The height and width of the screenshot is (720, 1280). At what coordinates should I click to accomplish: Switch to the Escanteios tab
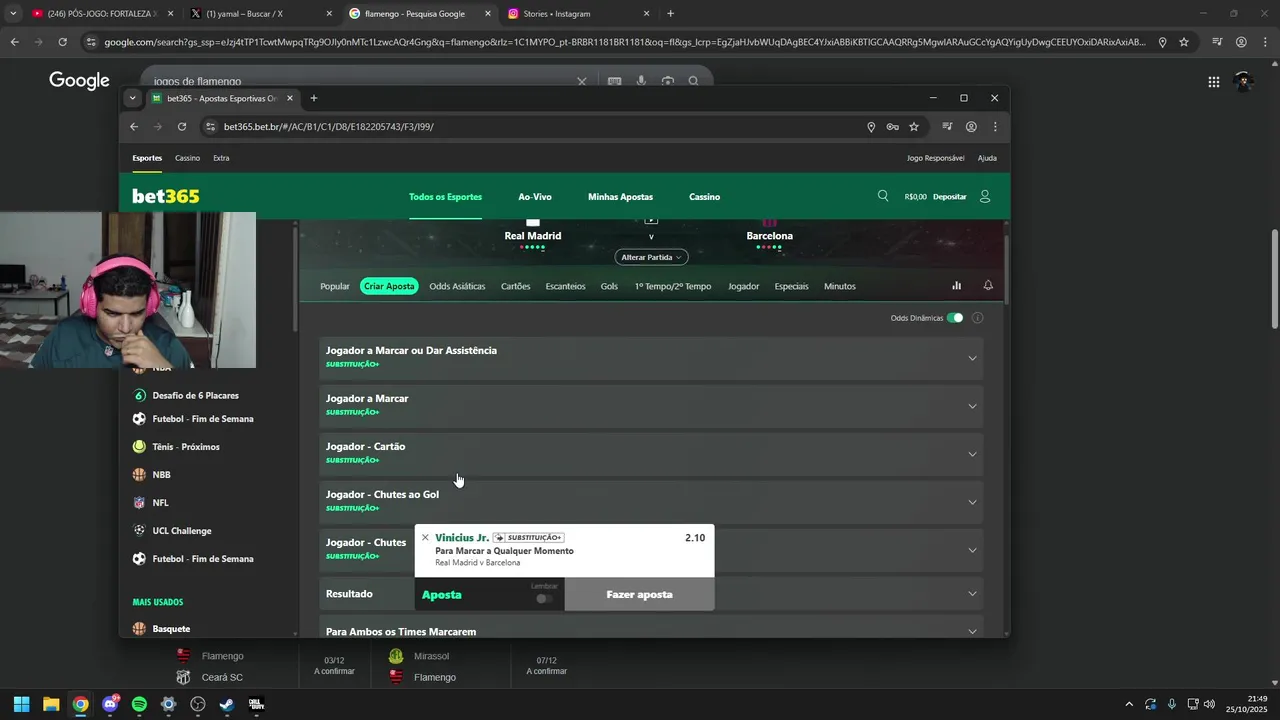(566, 286)
